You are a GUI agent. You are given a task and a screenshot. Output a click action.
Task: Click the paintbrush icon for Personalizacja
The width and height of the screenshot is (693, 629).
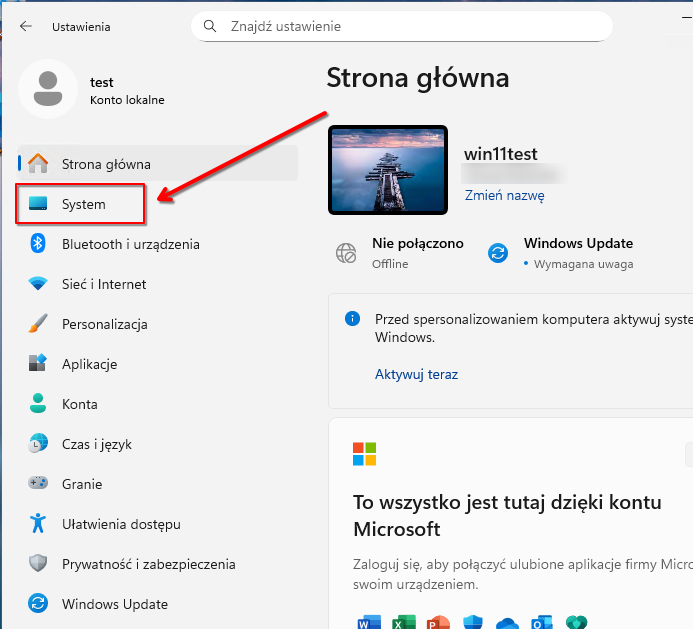[x=38, y=324]
